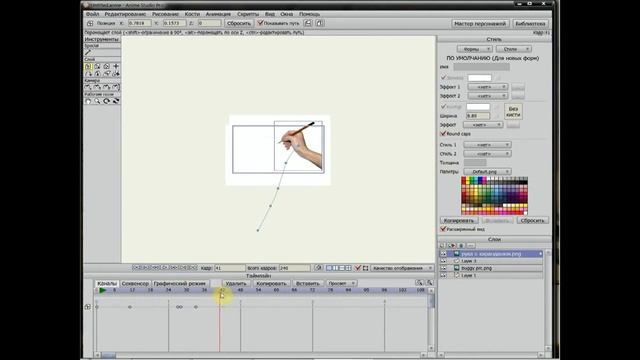The height and width of the screenshot is (360, 640).
Task: Open the stroke Эффект dropdown
Action: point(483,125)
